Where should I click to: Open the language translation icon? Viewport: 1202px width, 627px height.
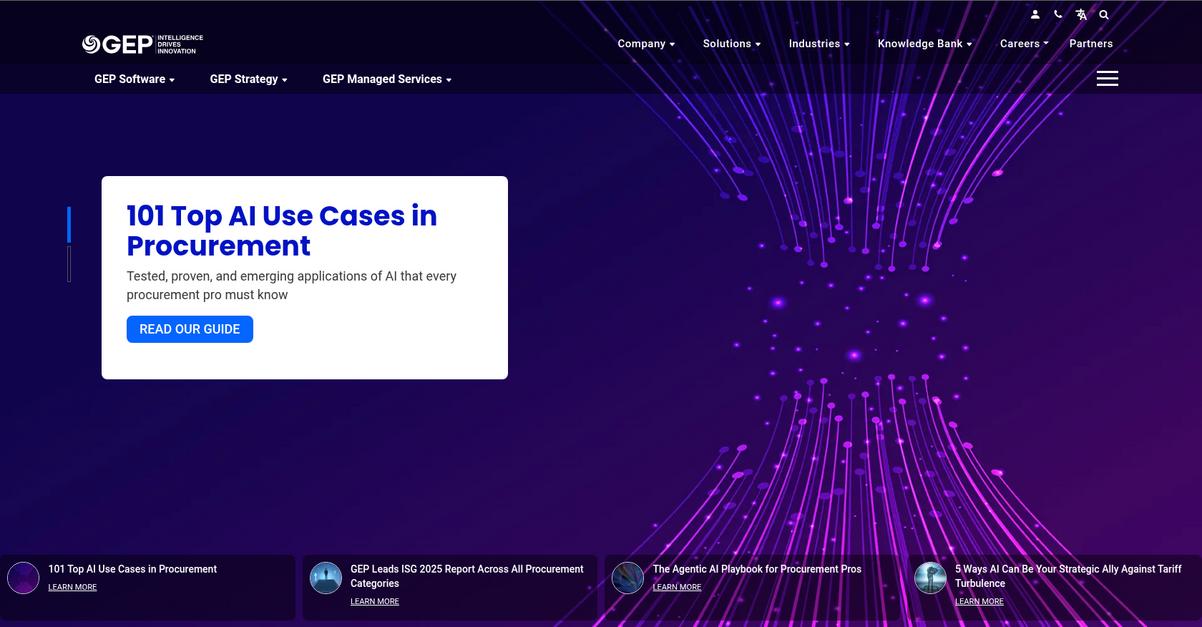pyautogui.click(x=1081, y=15)
